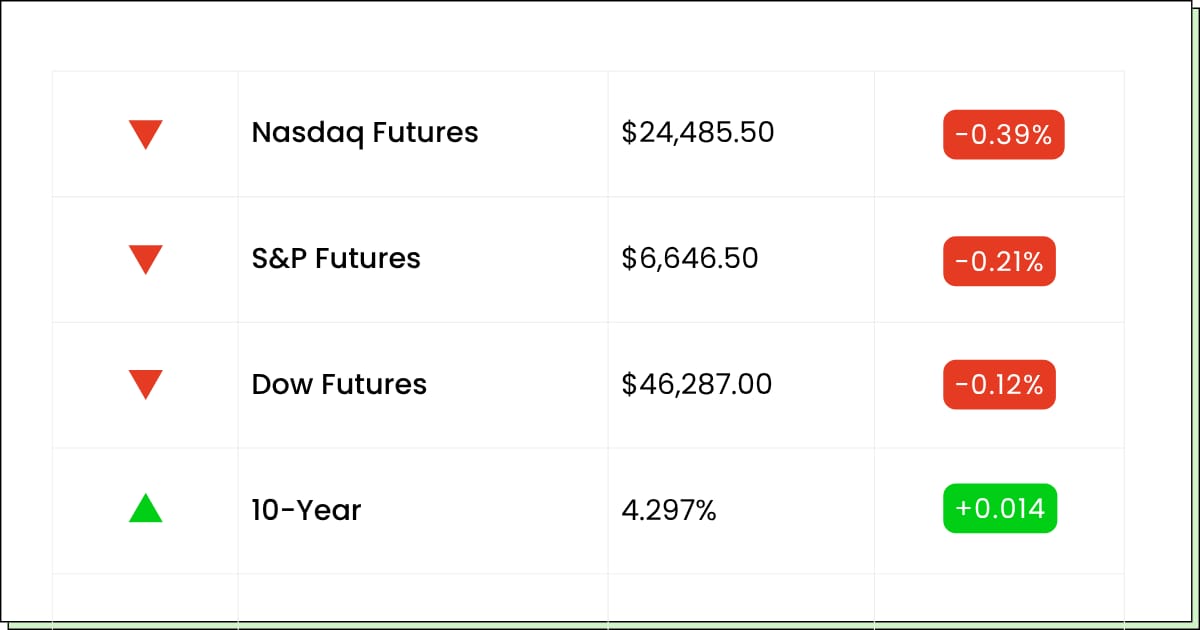The height and width of the screenshot is (630, 1200).
Task: Click the red down arrow beside Dow Futures
Action: [146, 385]
